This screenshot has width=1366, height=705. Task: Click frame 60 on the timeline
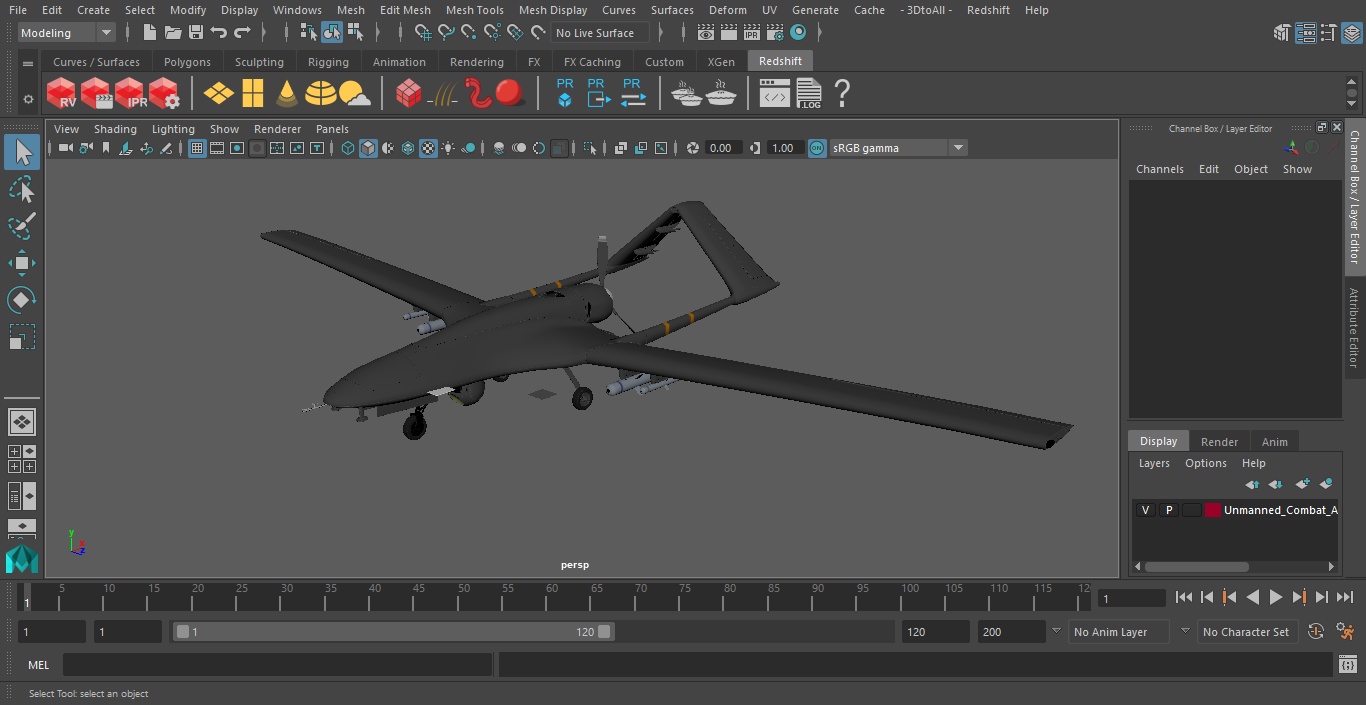[x=551, y=598]
